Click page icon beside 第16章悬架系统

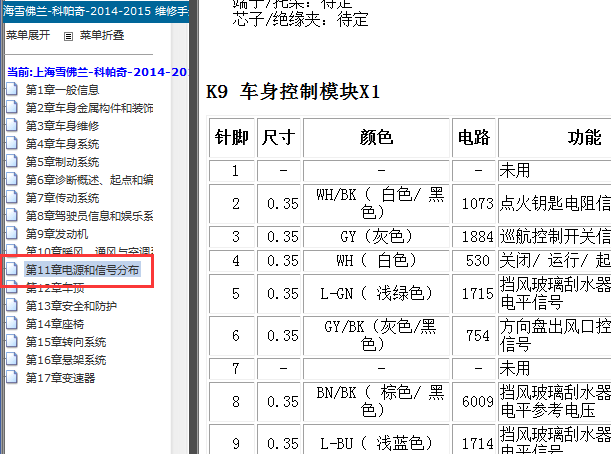(12, 359)
